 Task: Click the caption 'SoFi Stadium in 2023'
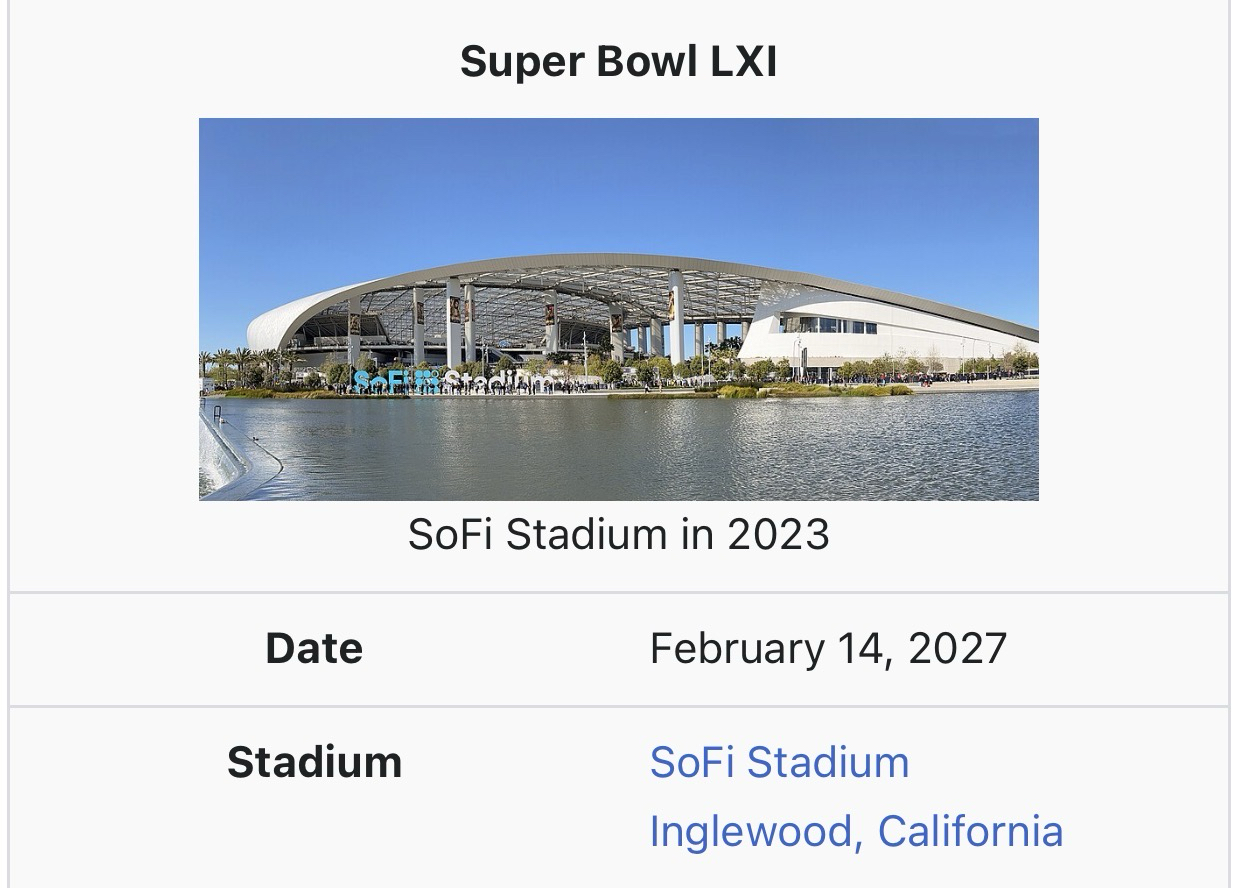point(618,535)
